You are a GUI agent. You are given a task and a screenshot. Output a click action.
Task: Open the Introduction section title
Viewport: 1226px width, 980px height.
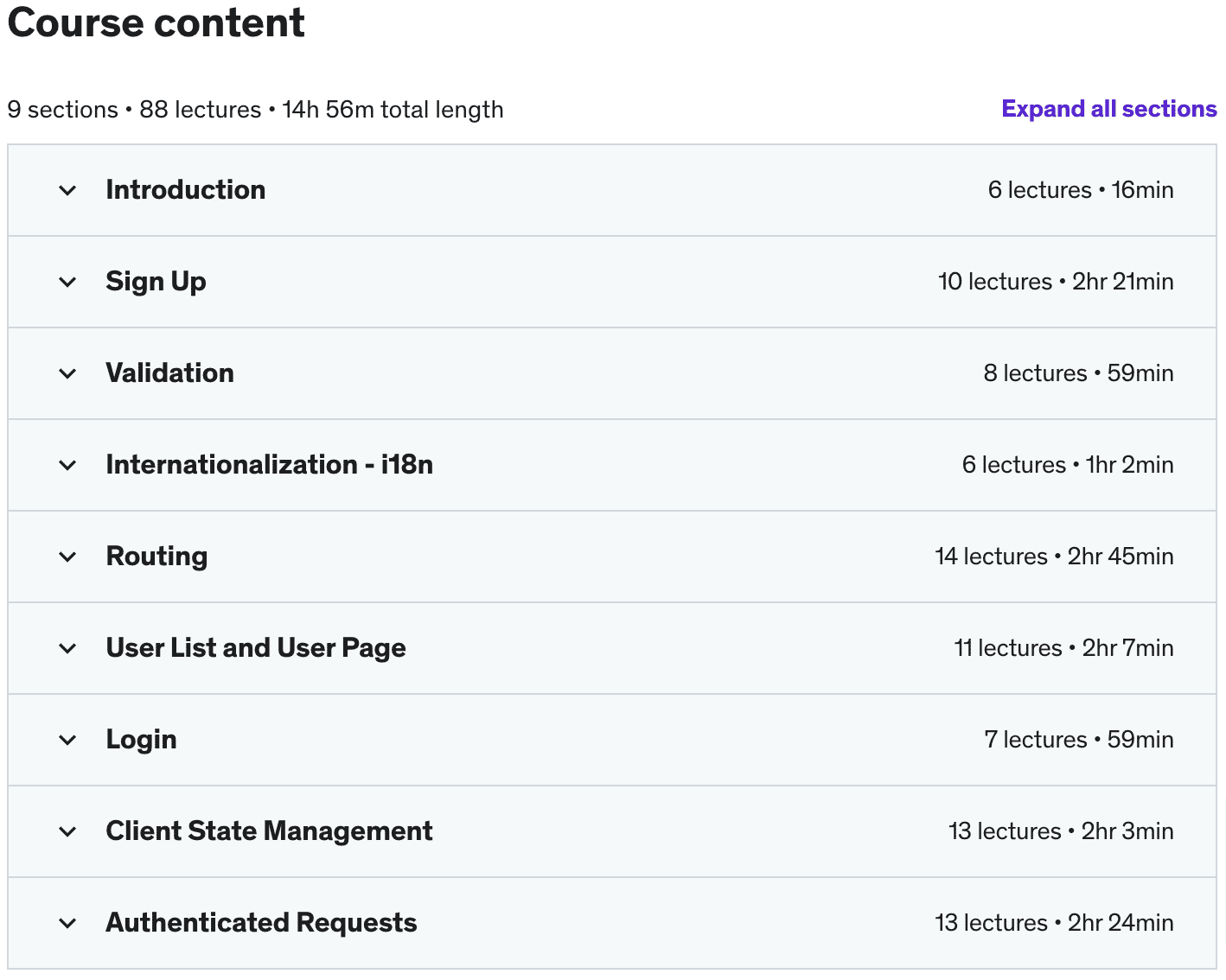pyautogui.click(x=185, y=190)
